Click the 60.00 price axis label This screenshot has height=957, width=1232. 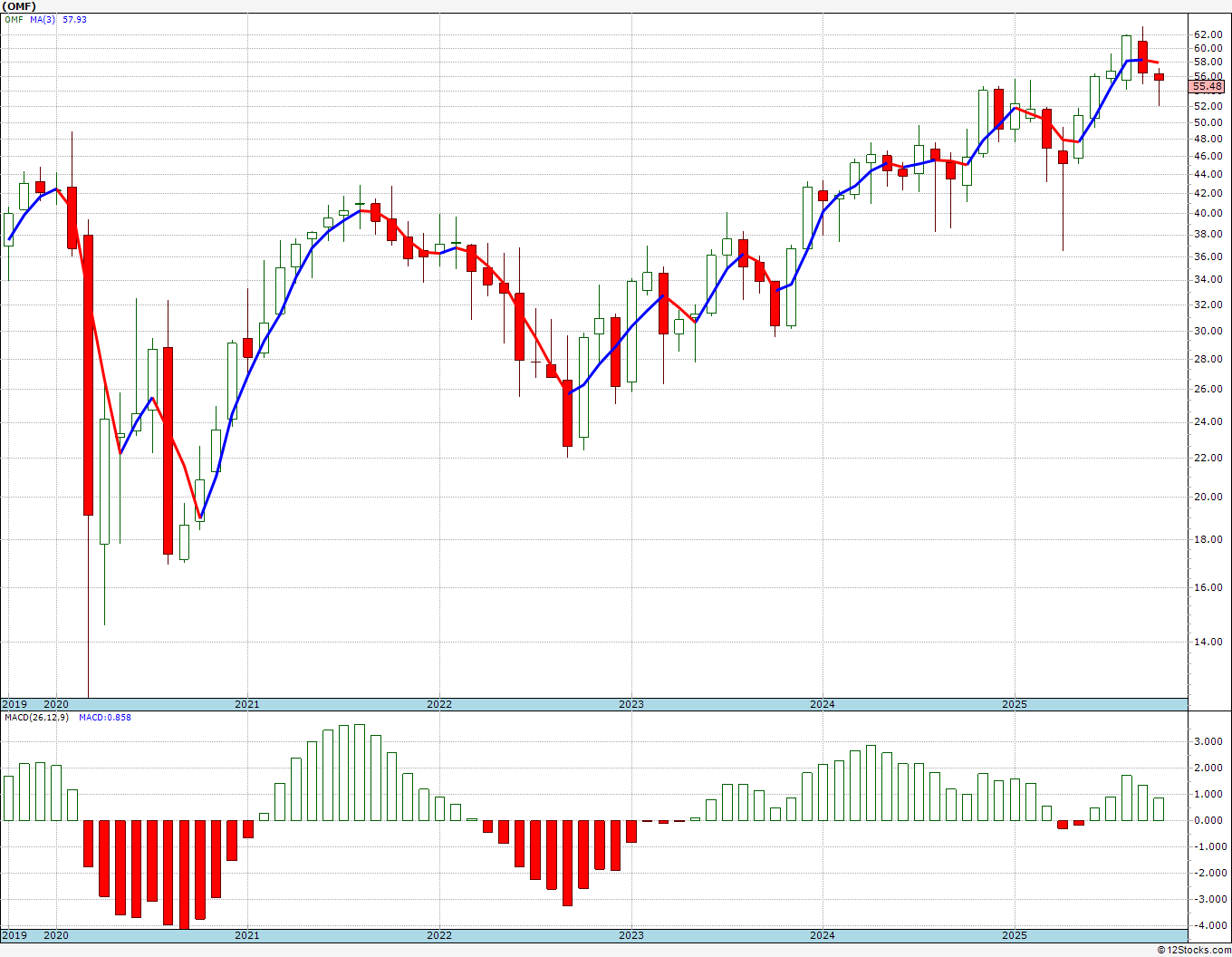pos(1208,49)
